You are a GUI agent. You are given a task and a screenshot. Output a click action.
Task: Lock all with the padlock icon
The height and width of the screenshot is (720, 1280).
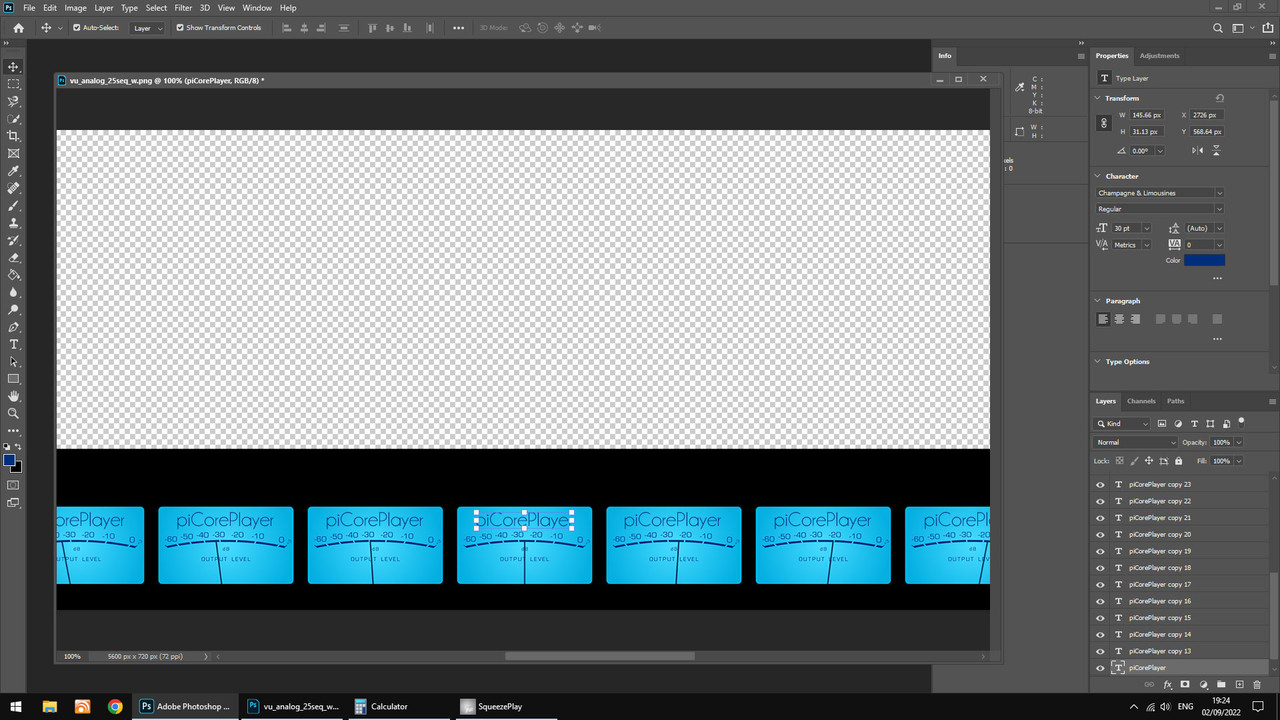click(x=1178, y=461)
